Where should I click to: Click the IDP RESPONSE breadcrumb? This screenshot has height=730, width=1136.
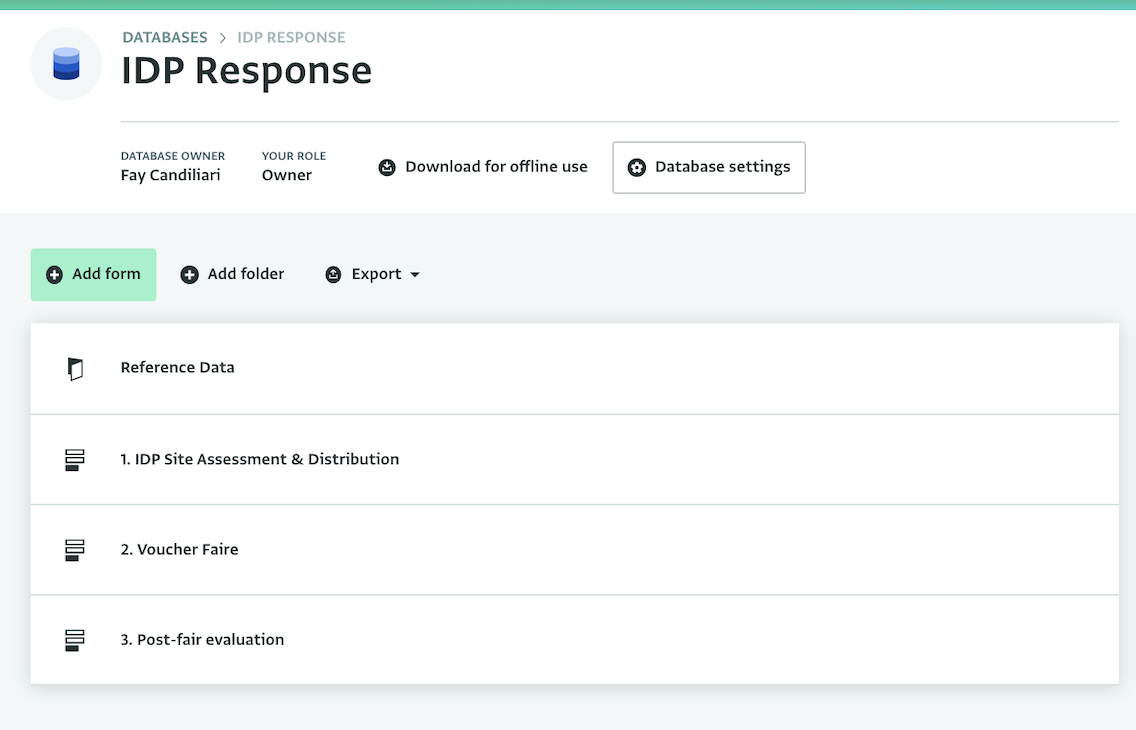(291, 37)
